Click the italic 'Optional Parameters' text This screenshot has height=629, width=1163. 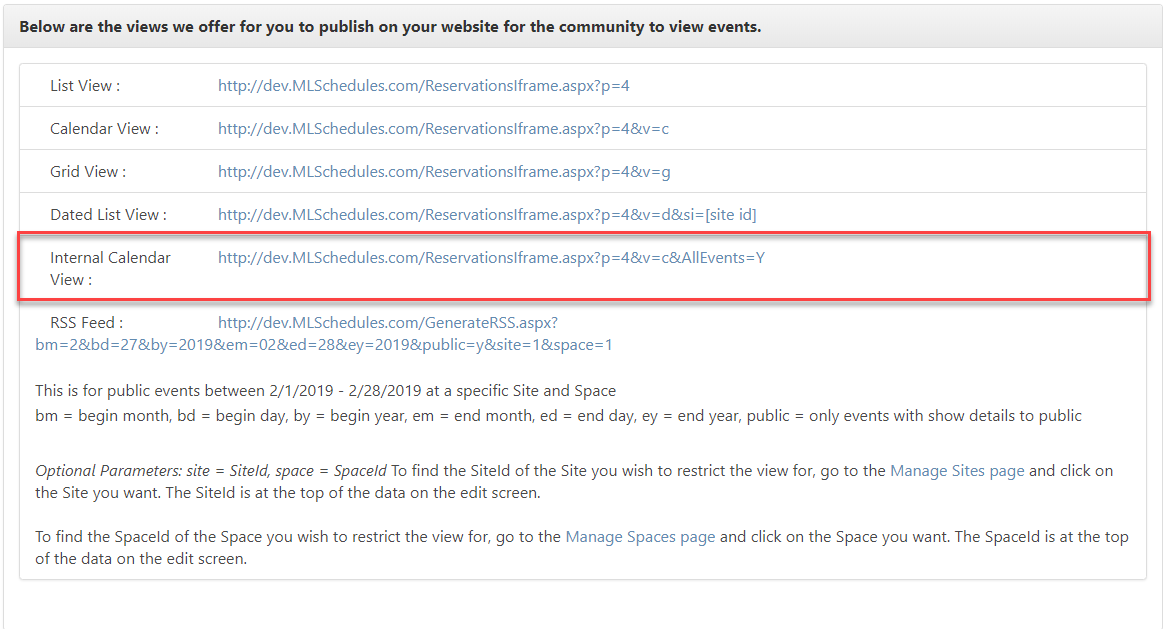tap(211, 471)
